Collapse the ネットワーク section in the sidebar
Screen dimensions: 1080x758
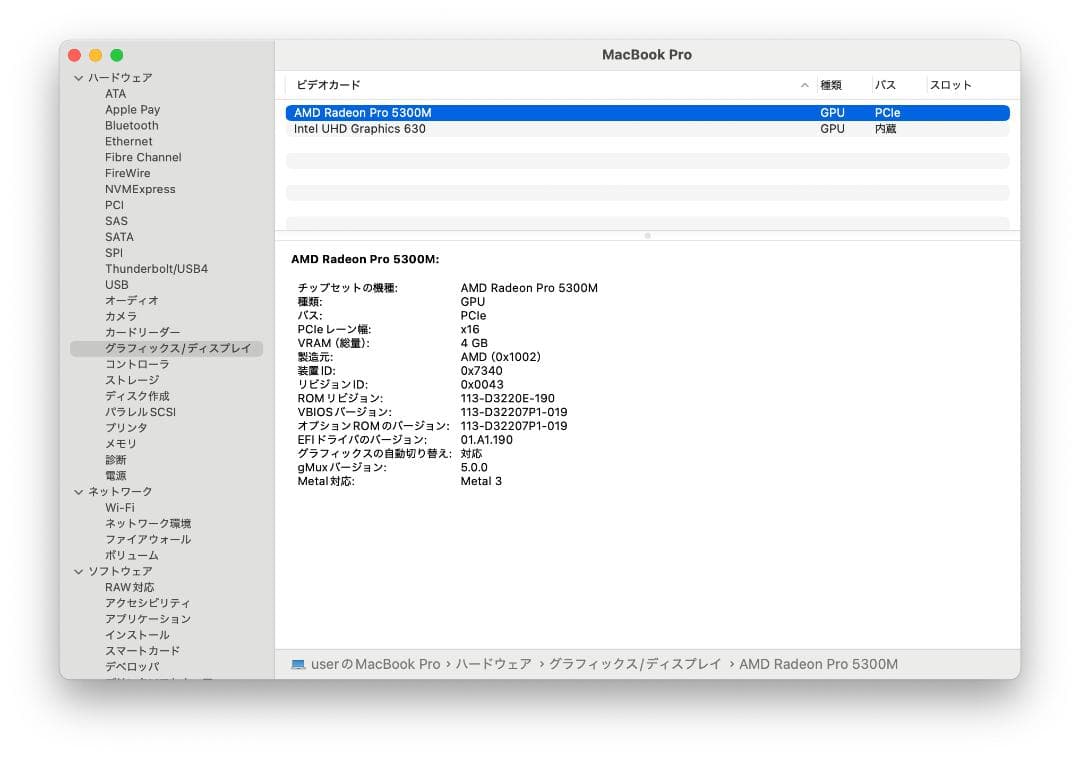[x=78, y=491]
